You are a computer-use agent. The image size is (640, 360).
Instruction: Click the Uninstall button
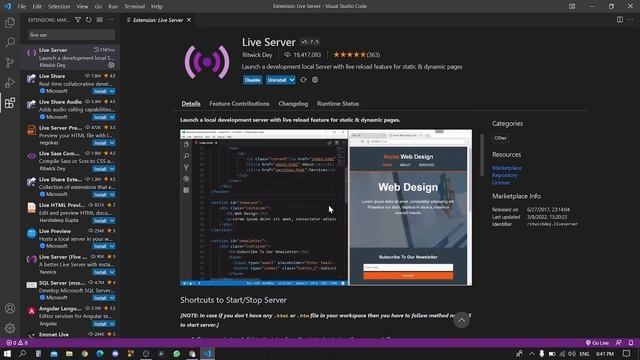[277, 80]
